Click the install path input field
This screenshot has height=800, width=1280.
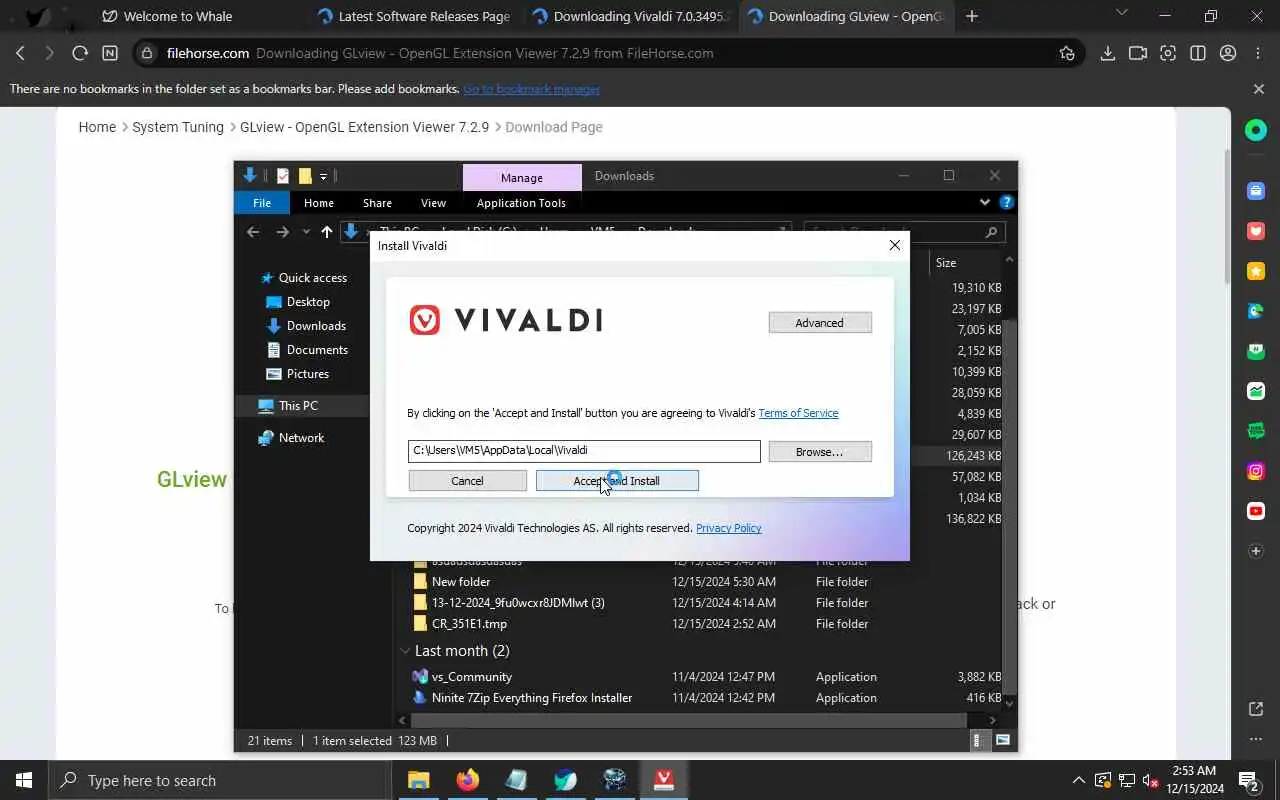(x=584, y=451)
